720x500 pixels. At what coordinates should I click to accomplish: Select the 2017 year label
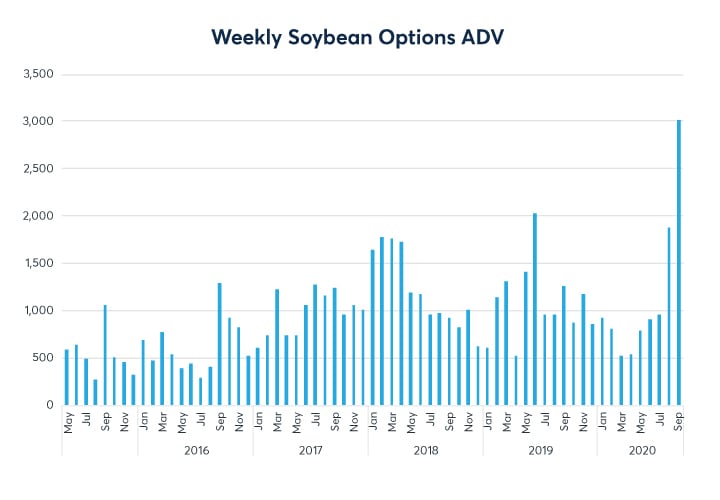pyautogui.click(x=311, y=450)
